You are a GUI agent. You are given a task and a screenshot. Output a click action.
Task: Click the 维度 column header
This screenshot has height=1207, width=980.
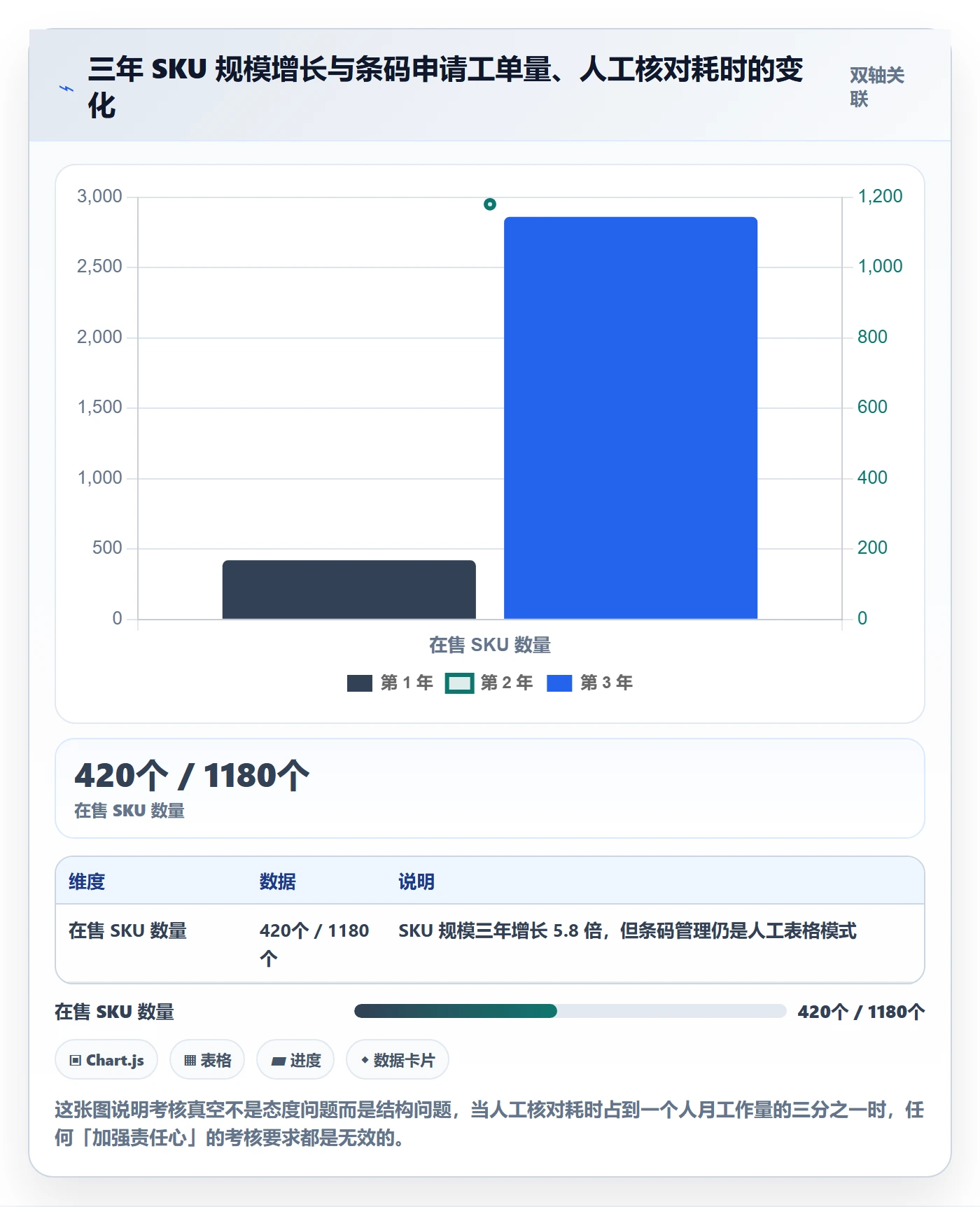click(87, 881)
